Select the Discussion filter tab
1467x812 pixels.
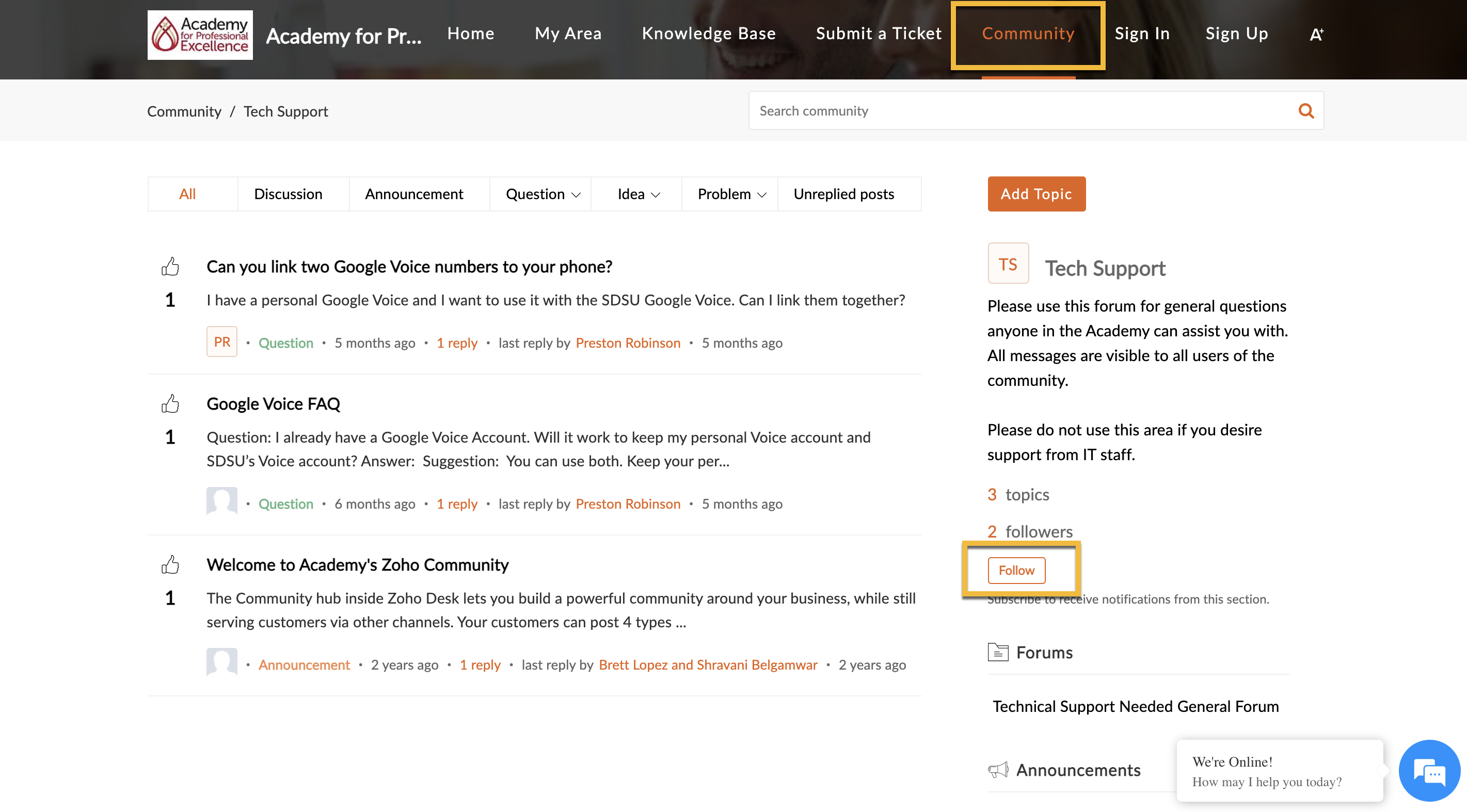point(288,194)
